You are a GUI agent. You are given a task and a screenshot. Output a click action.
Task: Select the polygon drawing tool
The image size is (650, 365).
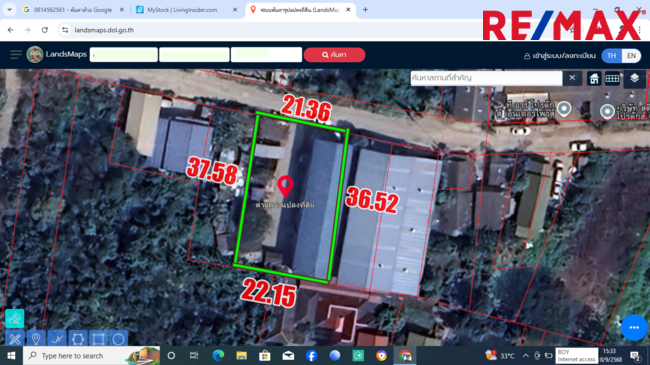coord(78,339)
